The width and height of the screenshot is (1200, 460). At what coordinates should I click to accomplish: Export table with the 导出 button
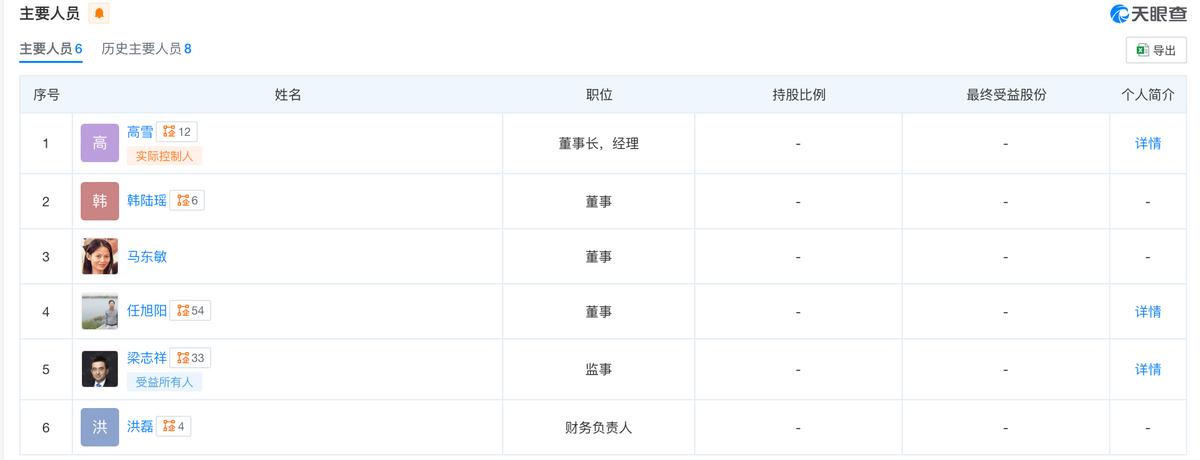click(1155, 50)
